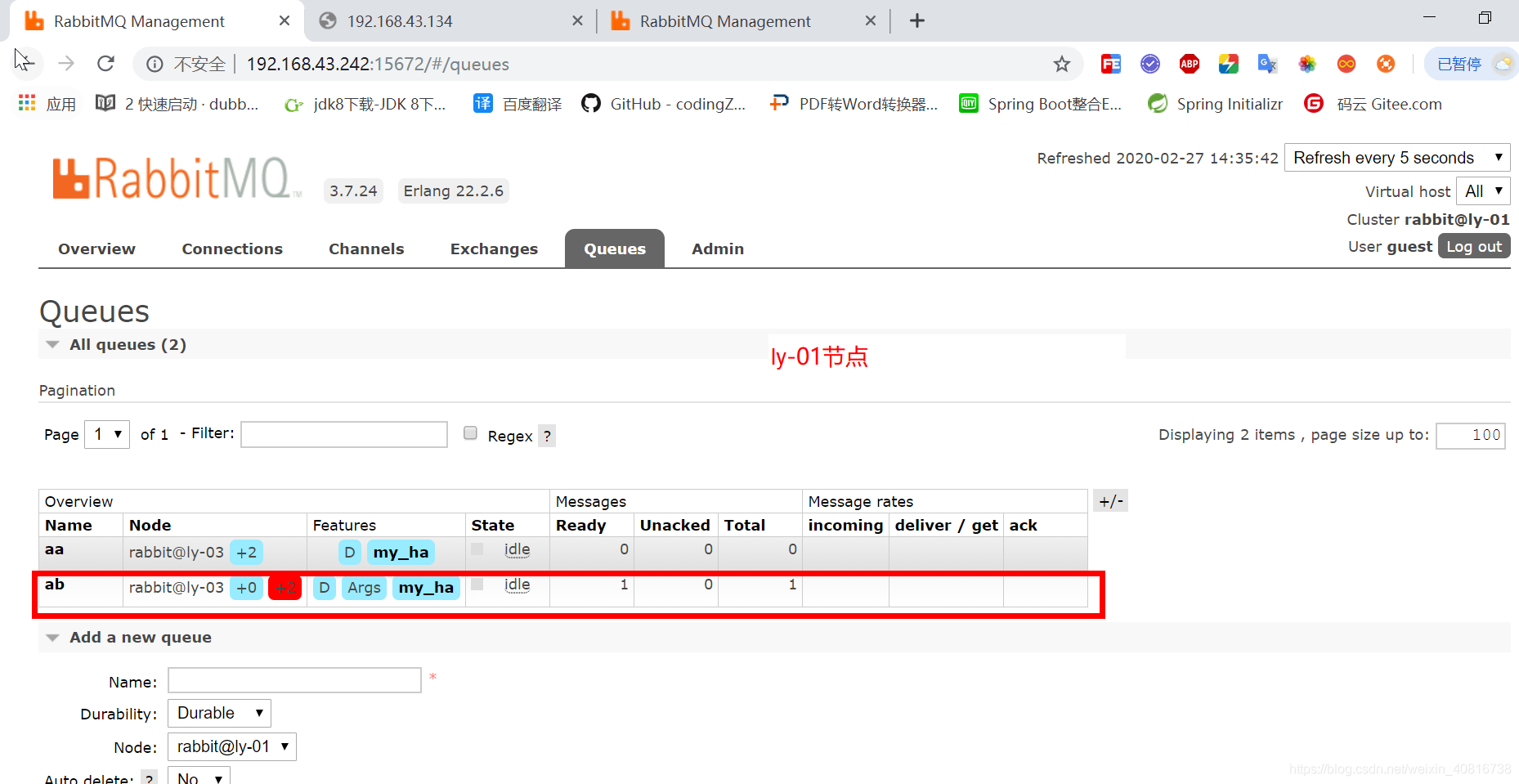Open the Refresh every 5 seconds dropdown

[1397, 158]
